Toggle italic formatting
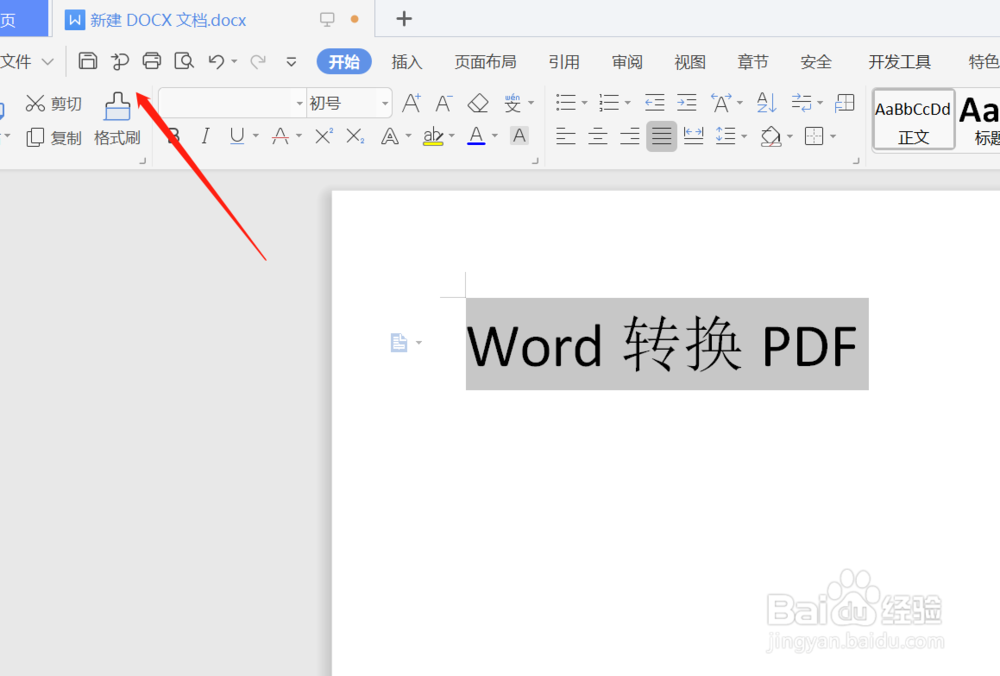Screen dimensions: 1000x676 (205, 137)
